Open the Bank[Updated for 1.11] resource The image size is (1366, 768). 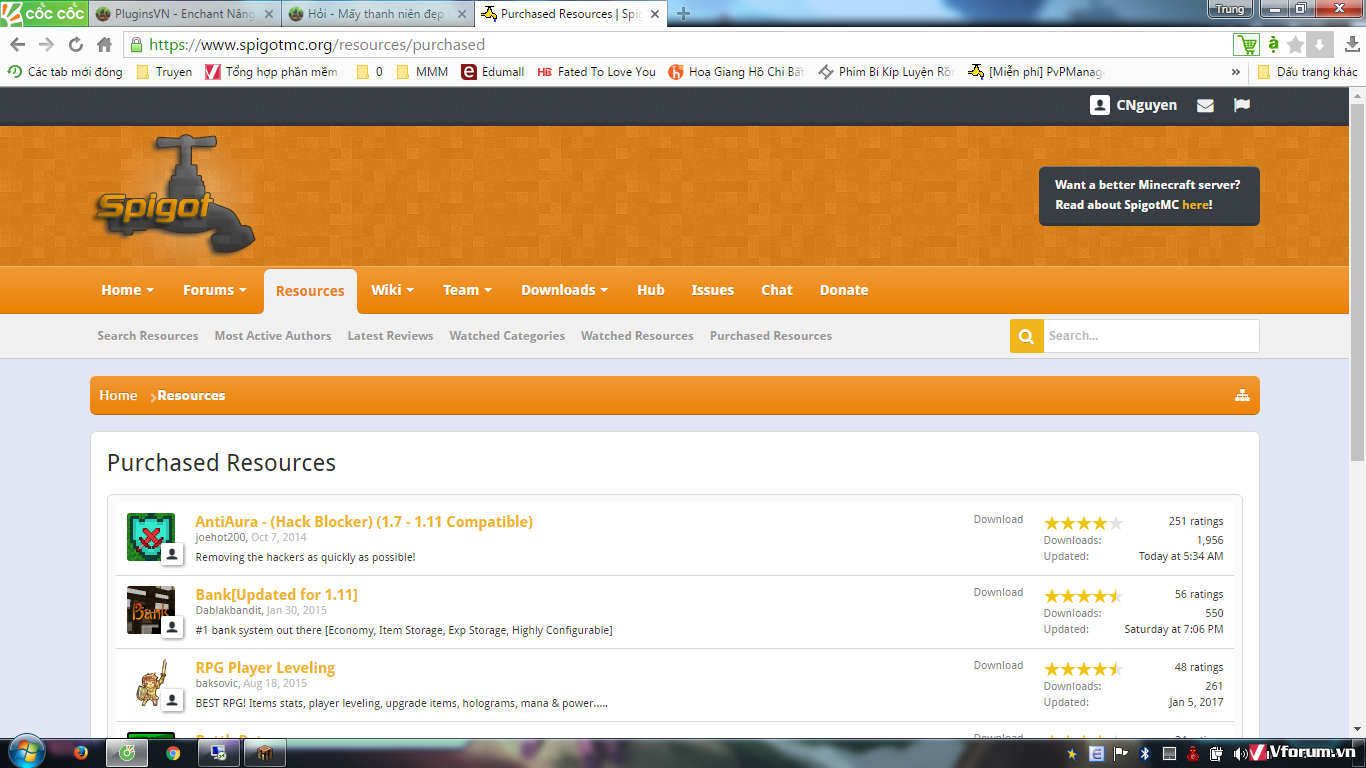point(276,595)
